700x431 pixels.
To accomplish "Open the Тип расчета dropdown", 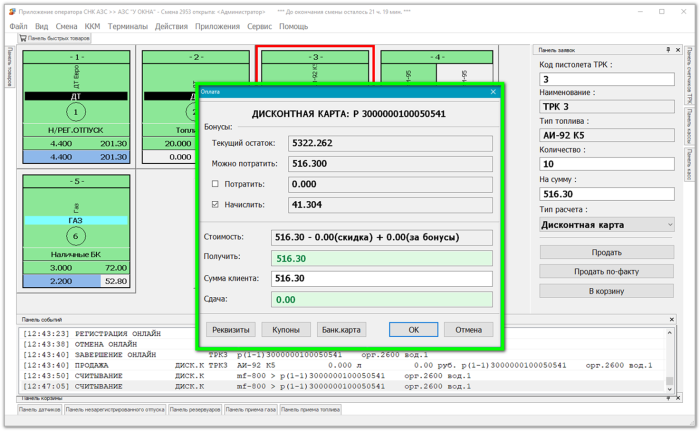I will pos(606,225).
